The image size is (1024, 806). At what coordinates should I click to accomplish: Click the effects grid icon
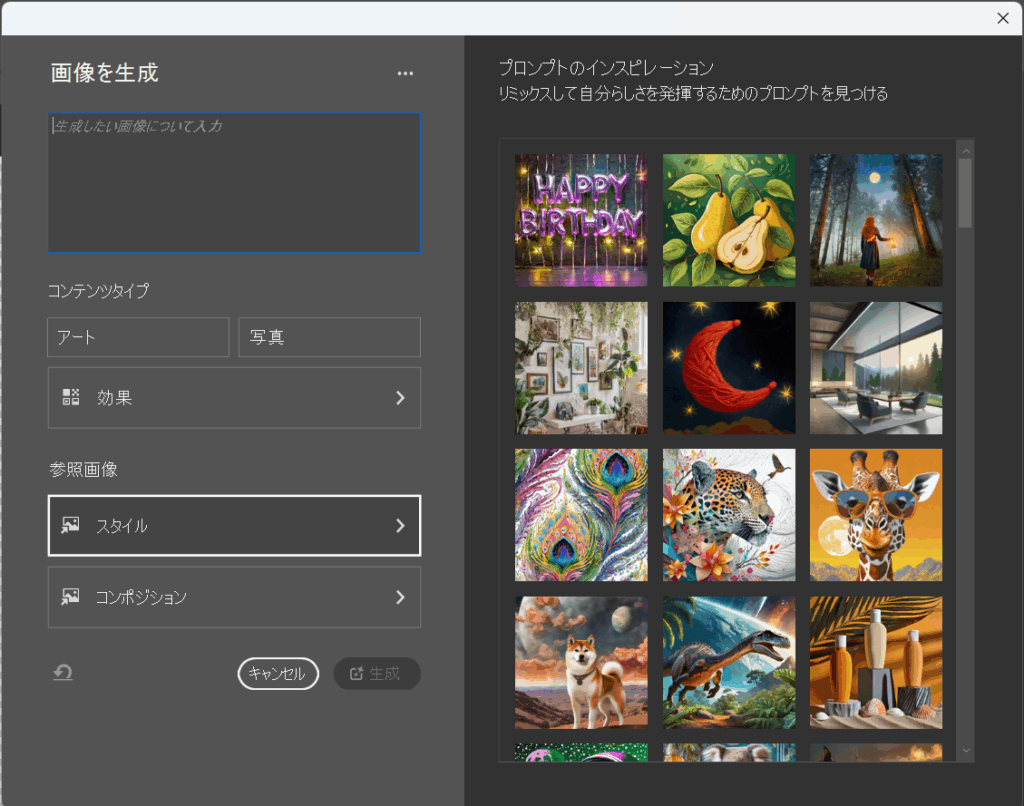coord(71,397)
